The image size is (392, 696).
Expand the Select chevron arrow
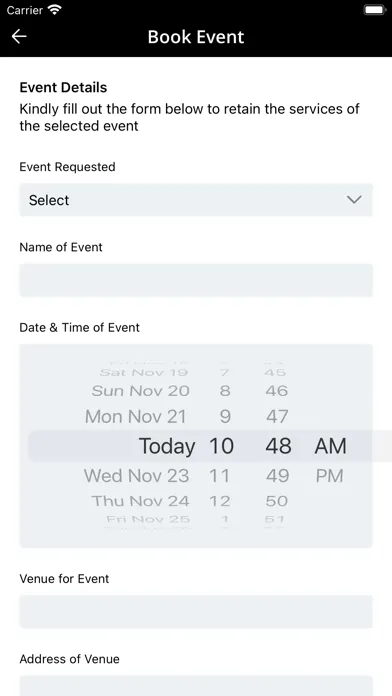point(354,200)
